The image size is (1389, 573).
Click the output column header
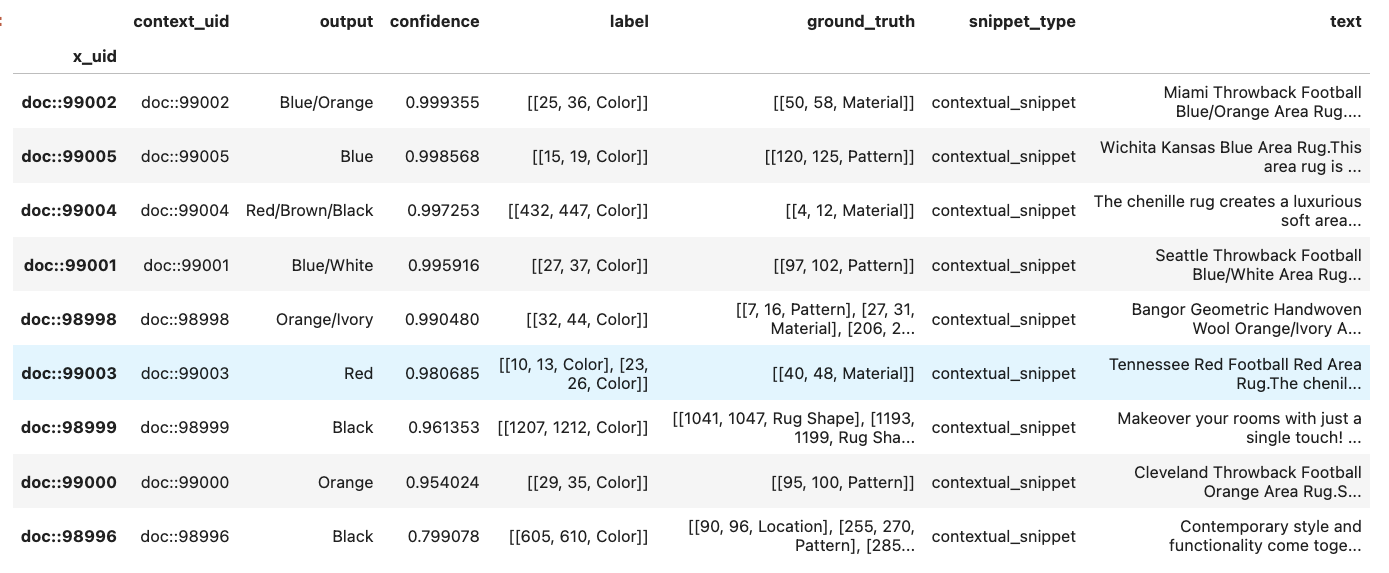345,21
